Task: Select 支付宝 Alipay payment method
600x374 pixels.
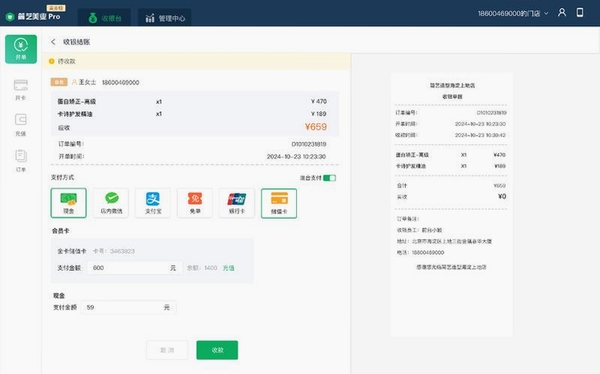Action: point(153,203)
